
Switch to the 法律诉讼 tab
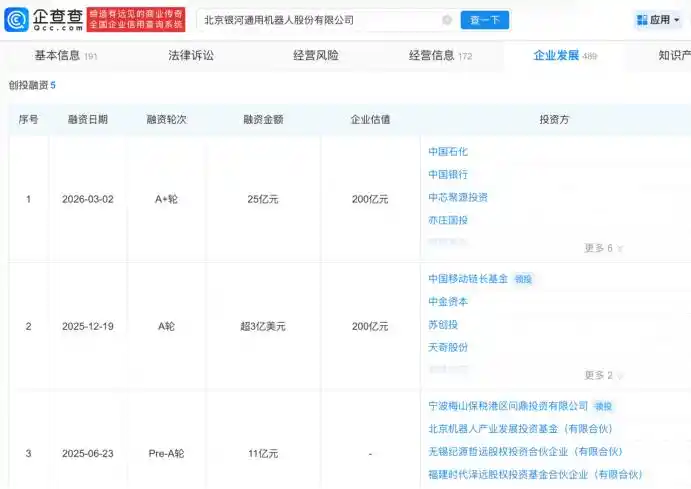[x=191, y=56]
